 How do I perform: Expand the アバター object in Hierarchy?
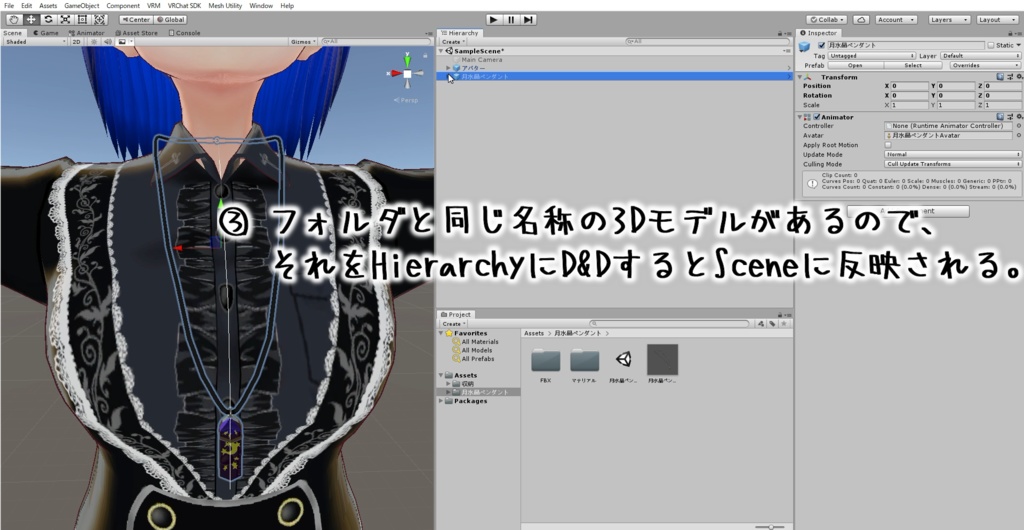tap(449, 68)
